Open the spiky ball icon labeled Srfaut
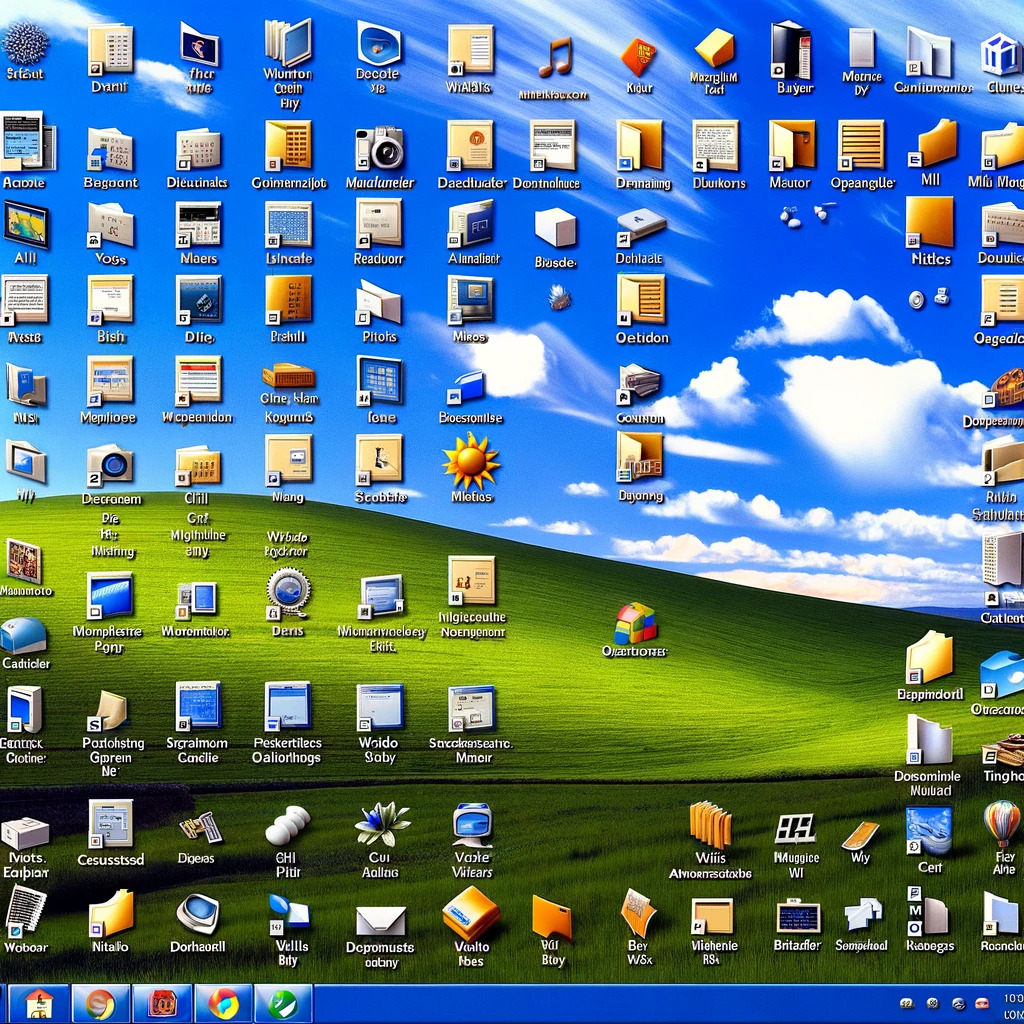The height and width of the screenshot is (1024, 1024). tap(25, 42)
